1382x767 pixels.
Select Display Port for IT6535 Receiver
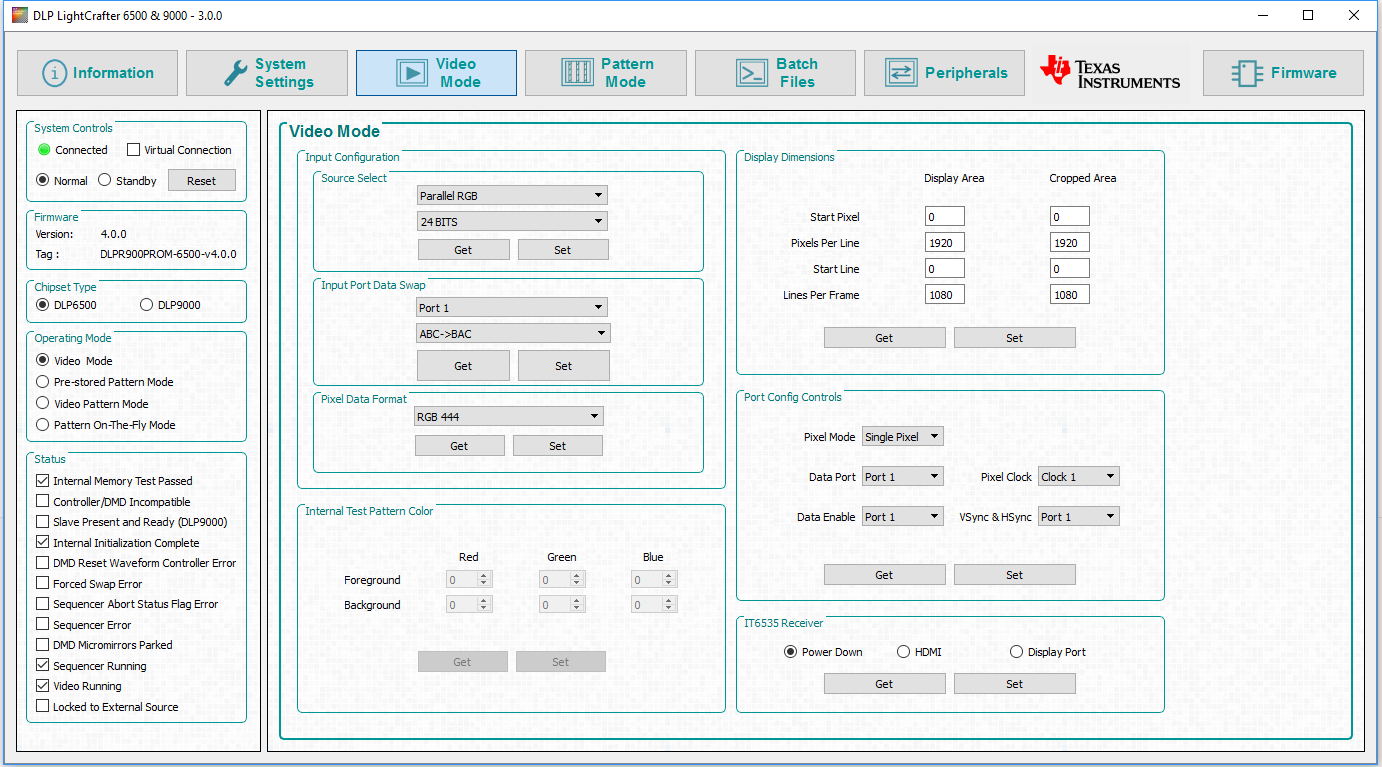[1017, 652]
